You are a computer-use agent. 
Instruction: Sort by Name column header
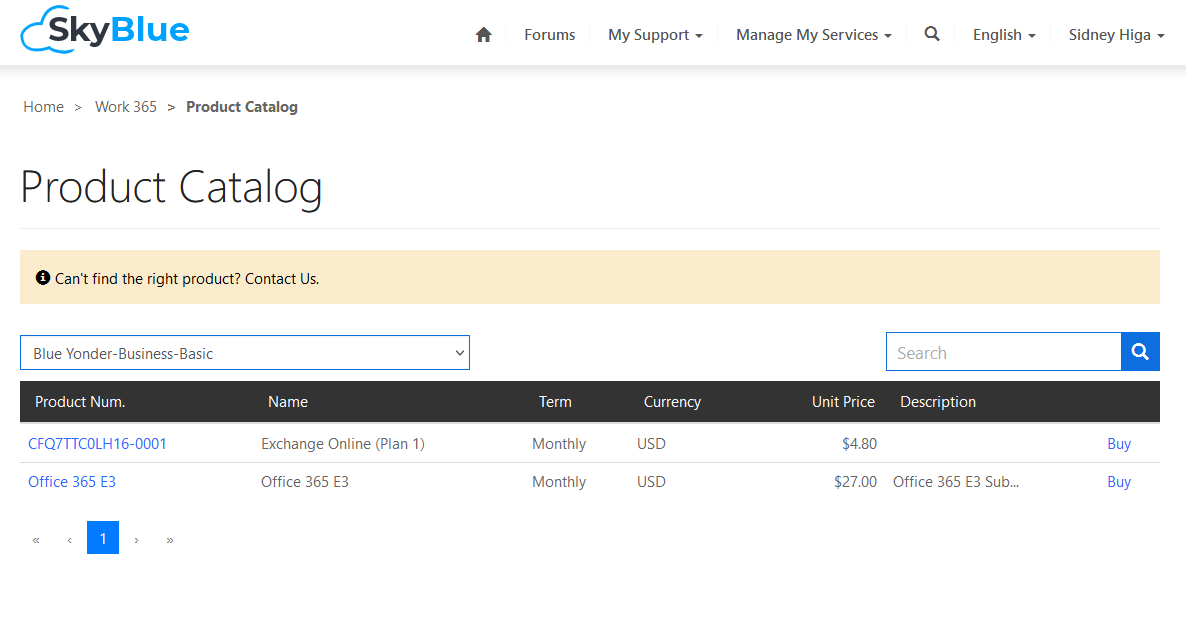[x=287, y=401]
